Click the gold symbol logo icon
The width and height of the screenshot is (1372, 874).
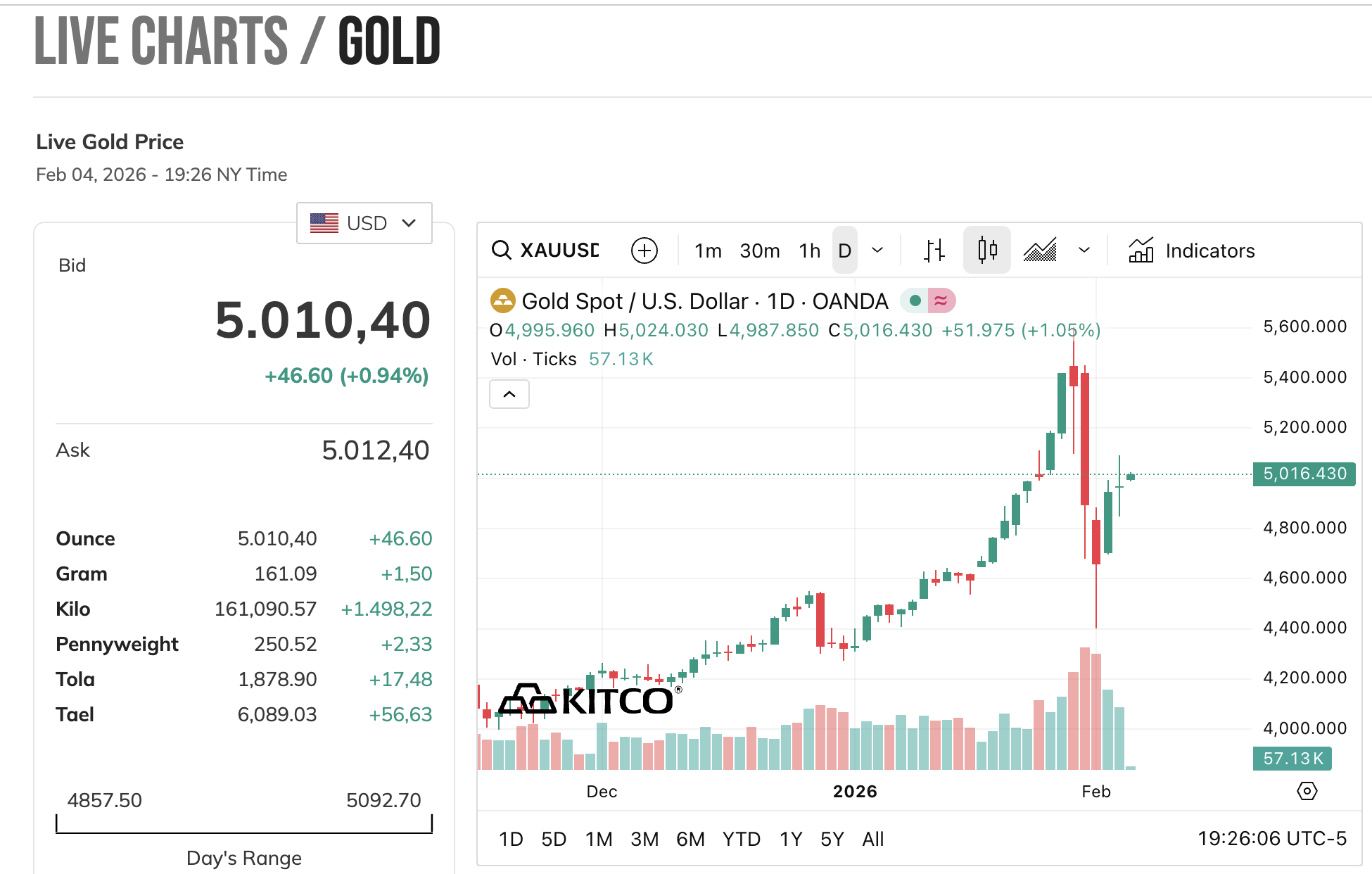[502, 301]
